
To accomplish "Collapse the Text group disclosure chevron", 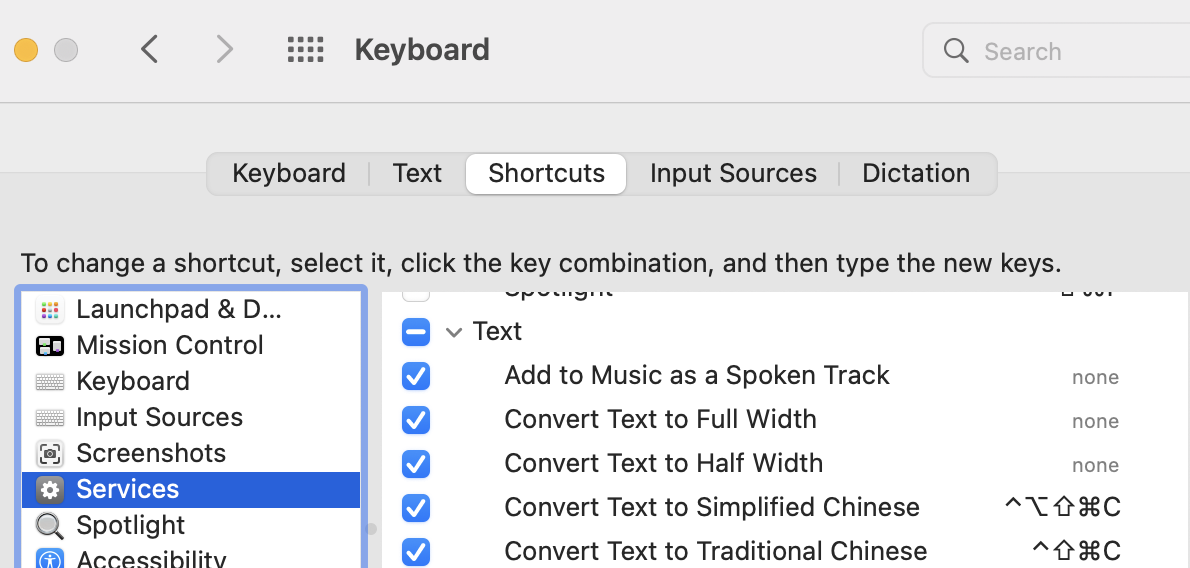I will pyautogui.click(x=454, y=332).
